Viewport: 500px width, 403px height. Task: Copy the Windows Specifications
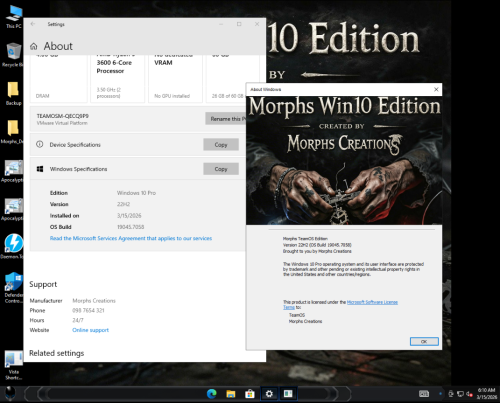(x=221, y=169)
